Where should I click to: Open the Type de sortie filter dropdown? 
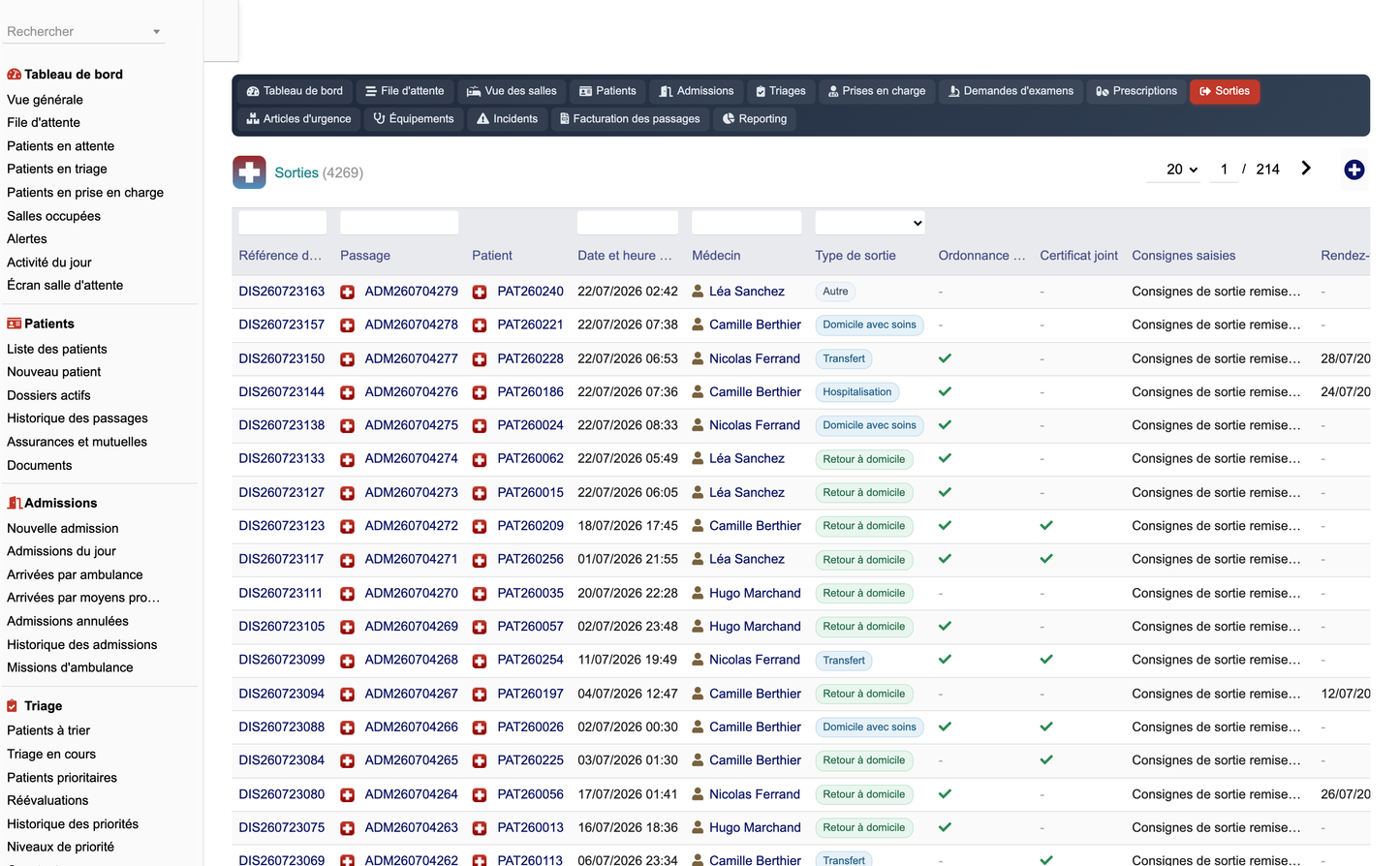pos(869,223)
